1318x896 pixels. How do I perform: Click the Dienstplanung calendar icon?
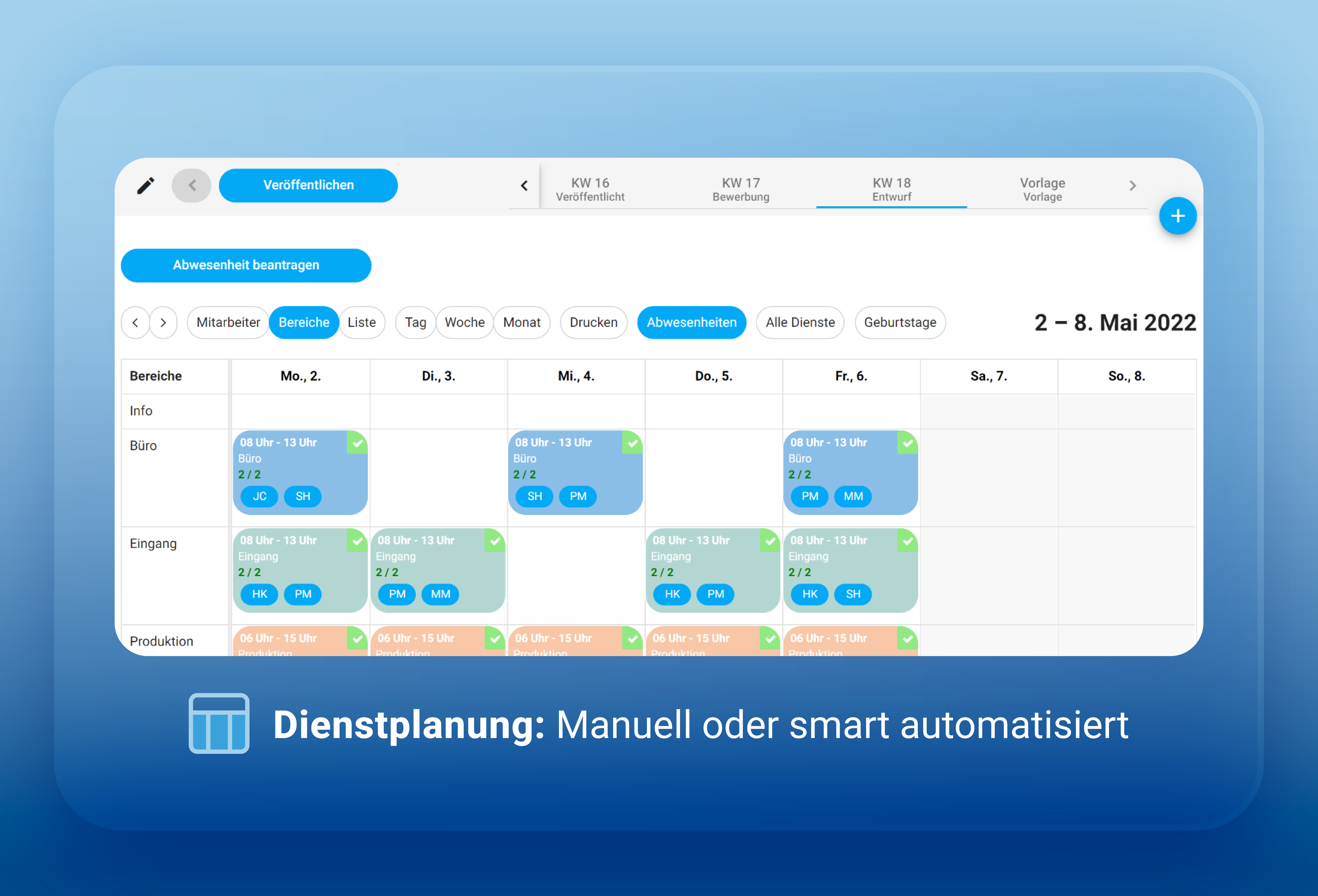[219, 723]
